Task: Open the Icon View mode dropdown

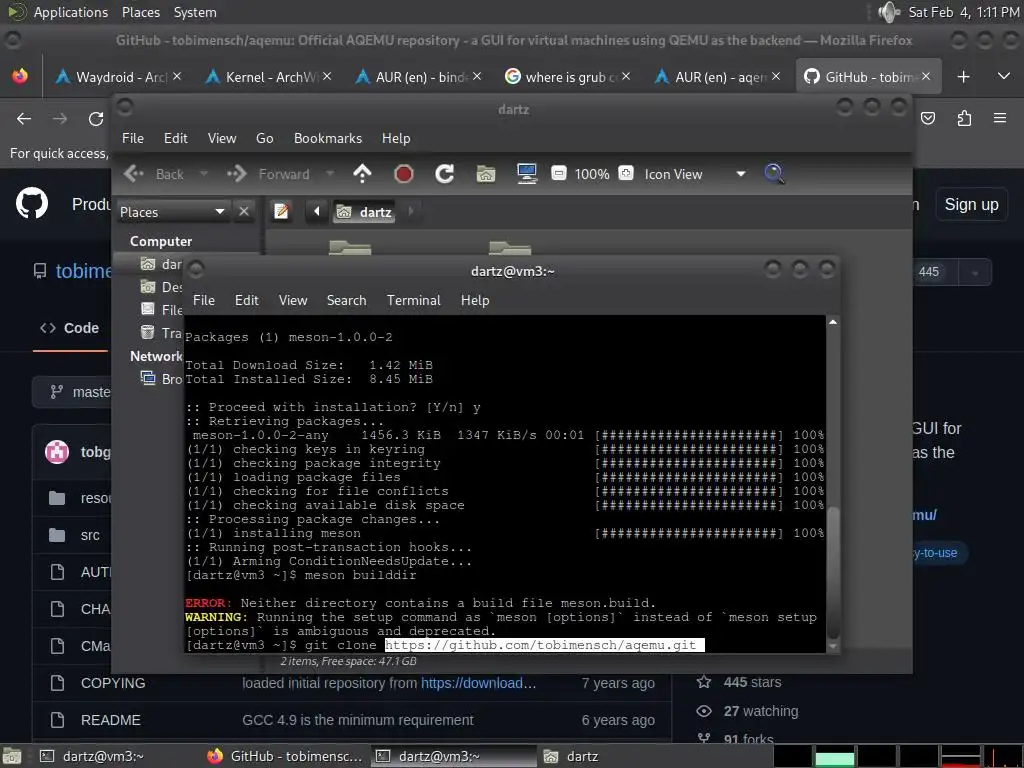Action: coord(695,174)
